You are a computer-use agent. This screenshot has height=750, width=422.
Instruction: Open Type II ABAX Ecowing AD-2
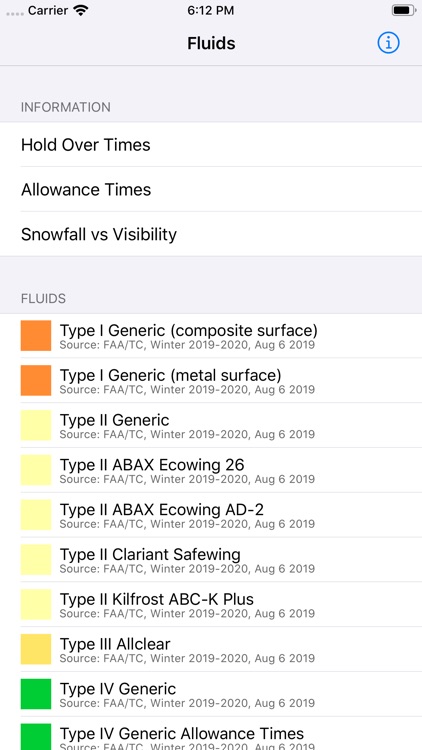tap(211, 515)
